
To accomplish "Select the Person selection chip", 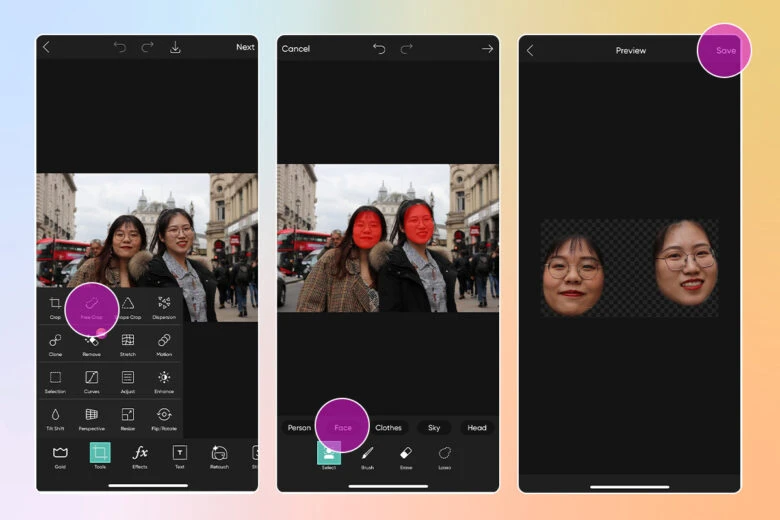I will [x=299, y=428].
